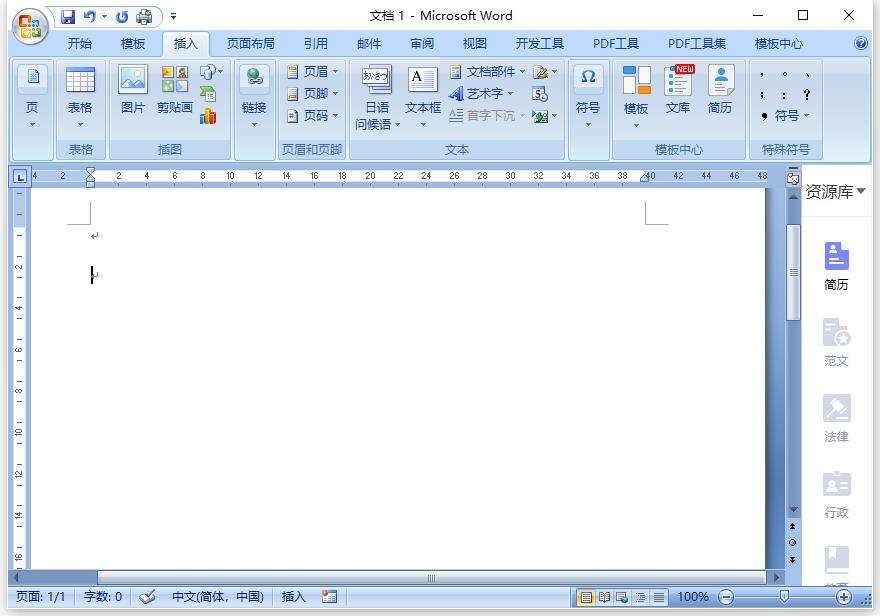Open the PDF工具集 tab
The image size is (880, 616).
[696, 44]
